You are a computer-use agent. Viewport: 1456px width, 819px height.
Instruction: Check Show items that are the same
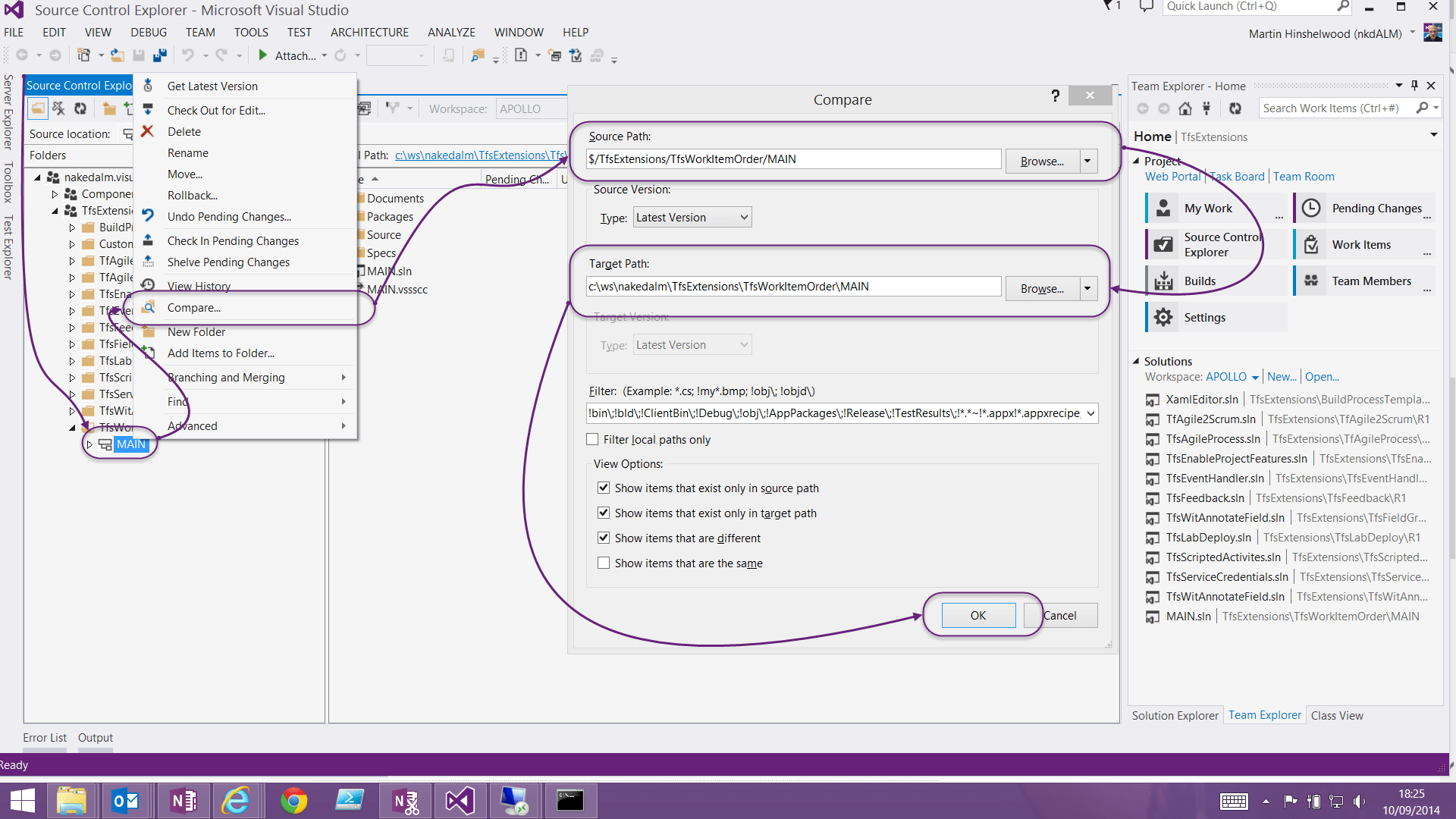(604, 563)
